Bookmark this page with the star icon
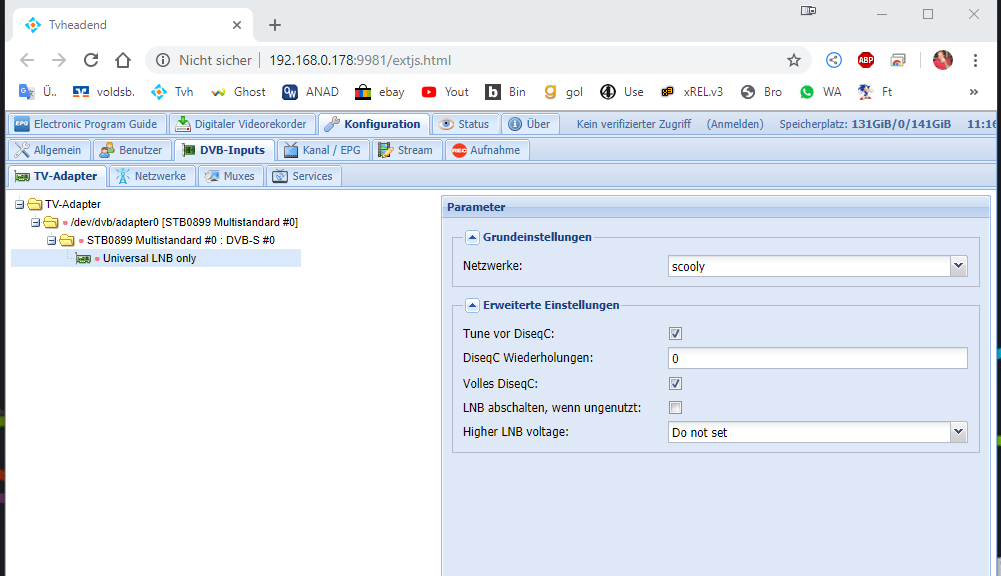Screen dimensions: 1001x576 (794, 60)
